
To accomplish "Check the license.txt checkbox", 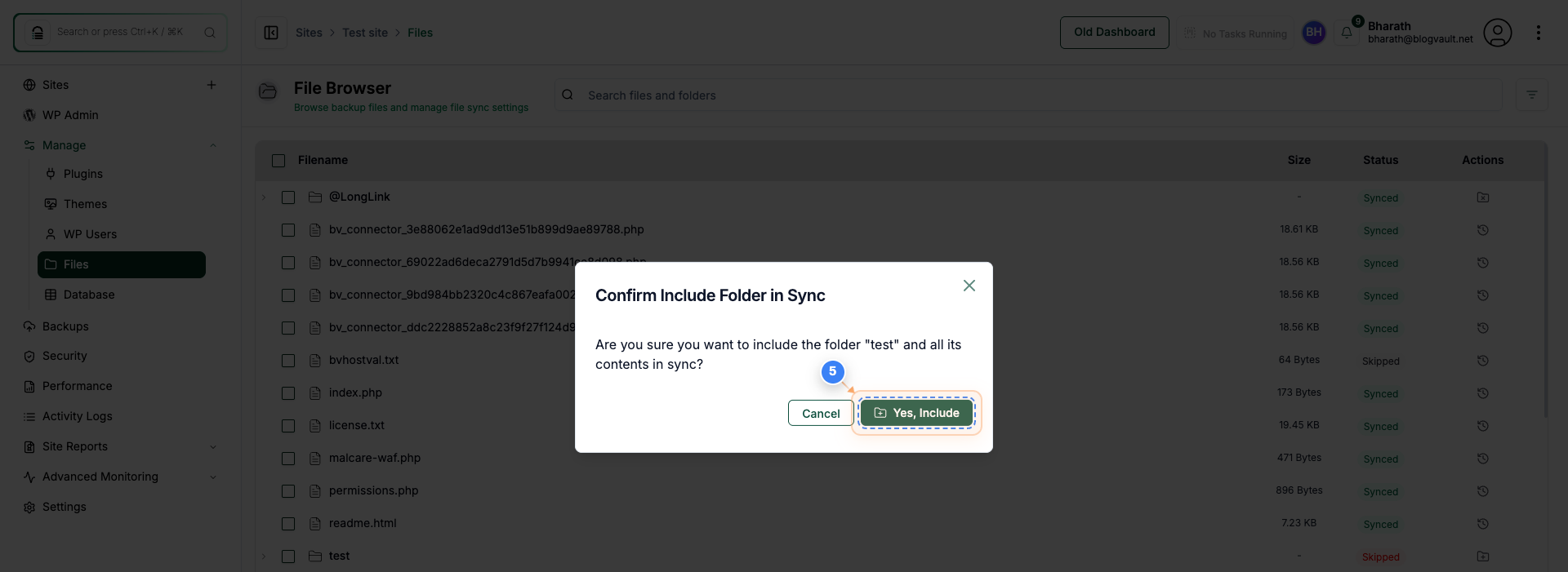I will pyautogui.click(x=288, y=426).
